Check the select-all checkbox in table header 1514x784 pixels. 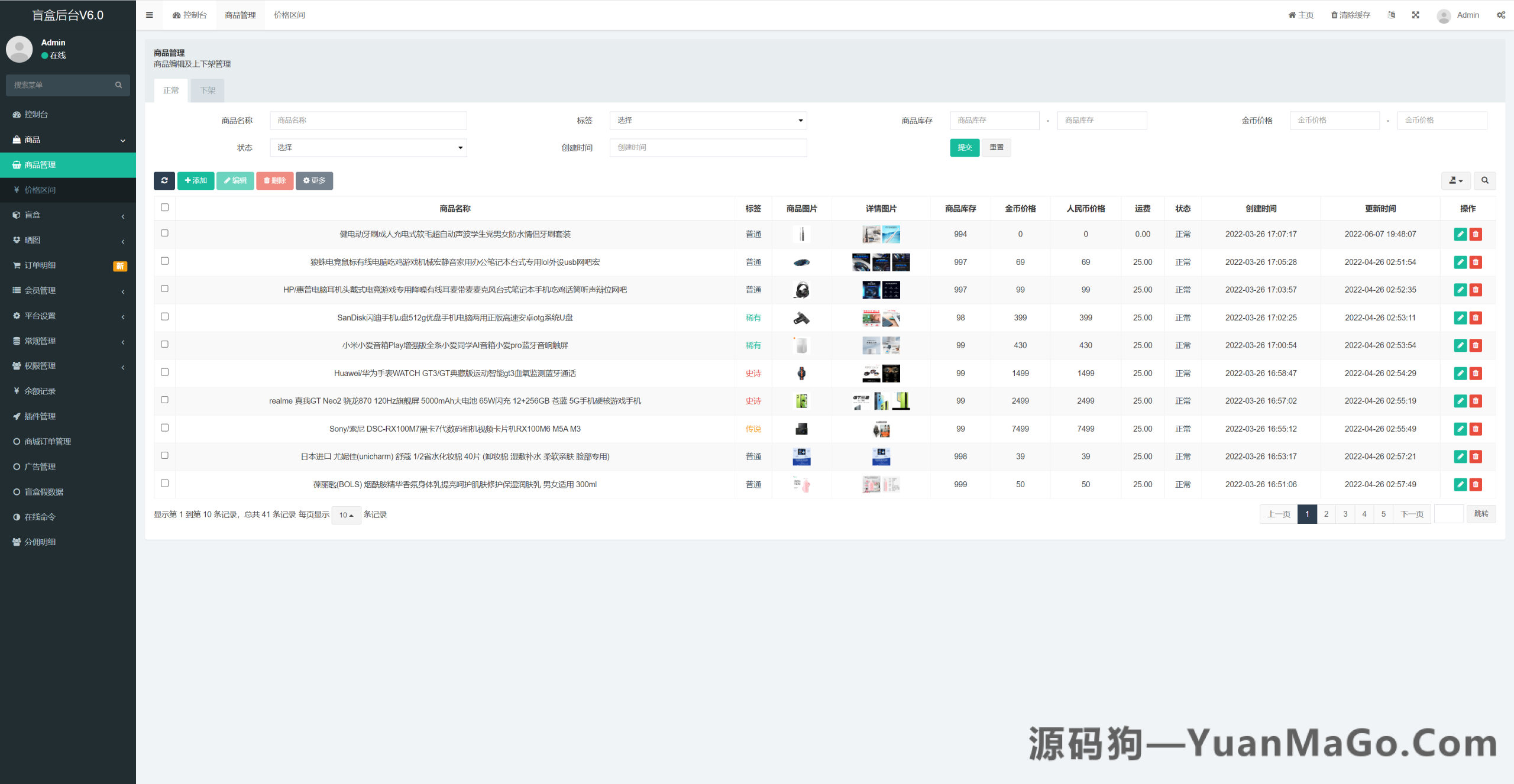[x=164, y=208]
